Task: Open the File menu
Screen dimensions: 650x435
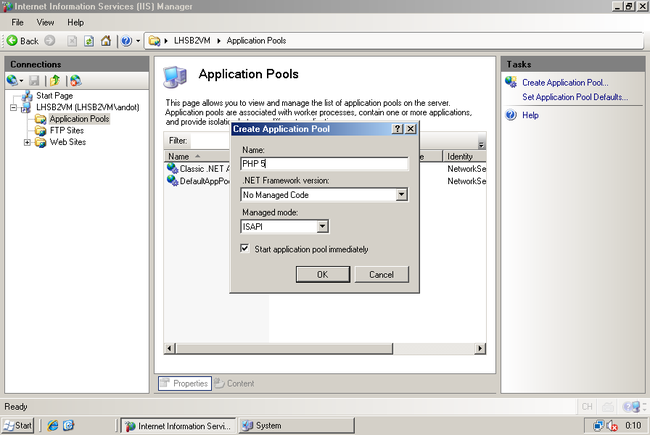Action: (17, 22)
